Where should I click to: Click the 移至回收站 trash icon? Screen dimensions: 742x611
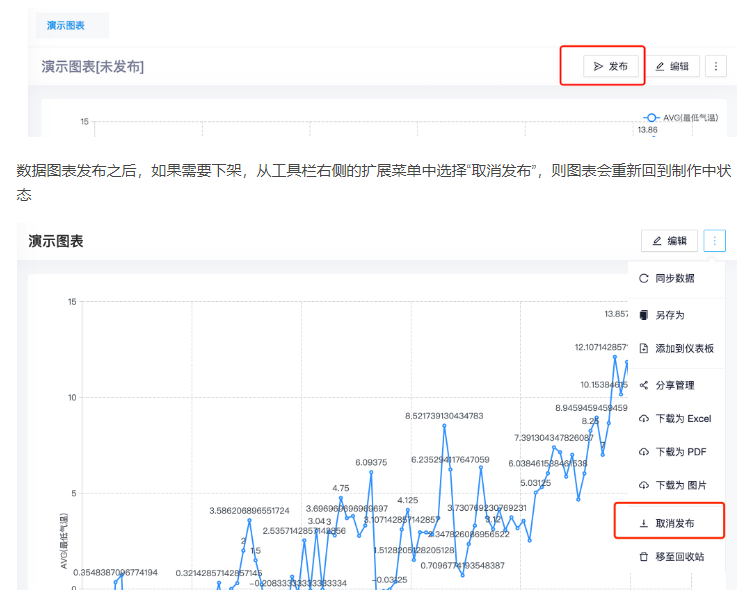click(644, 556)
